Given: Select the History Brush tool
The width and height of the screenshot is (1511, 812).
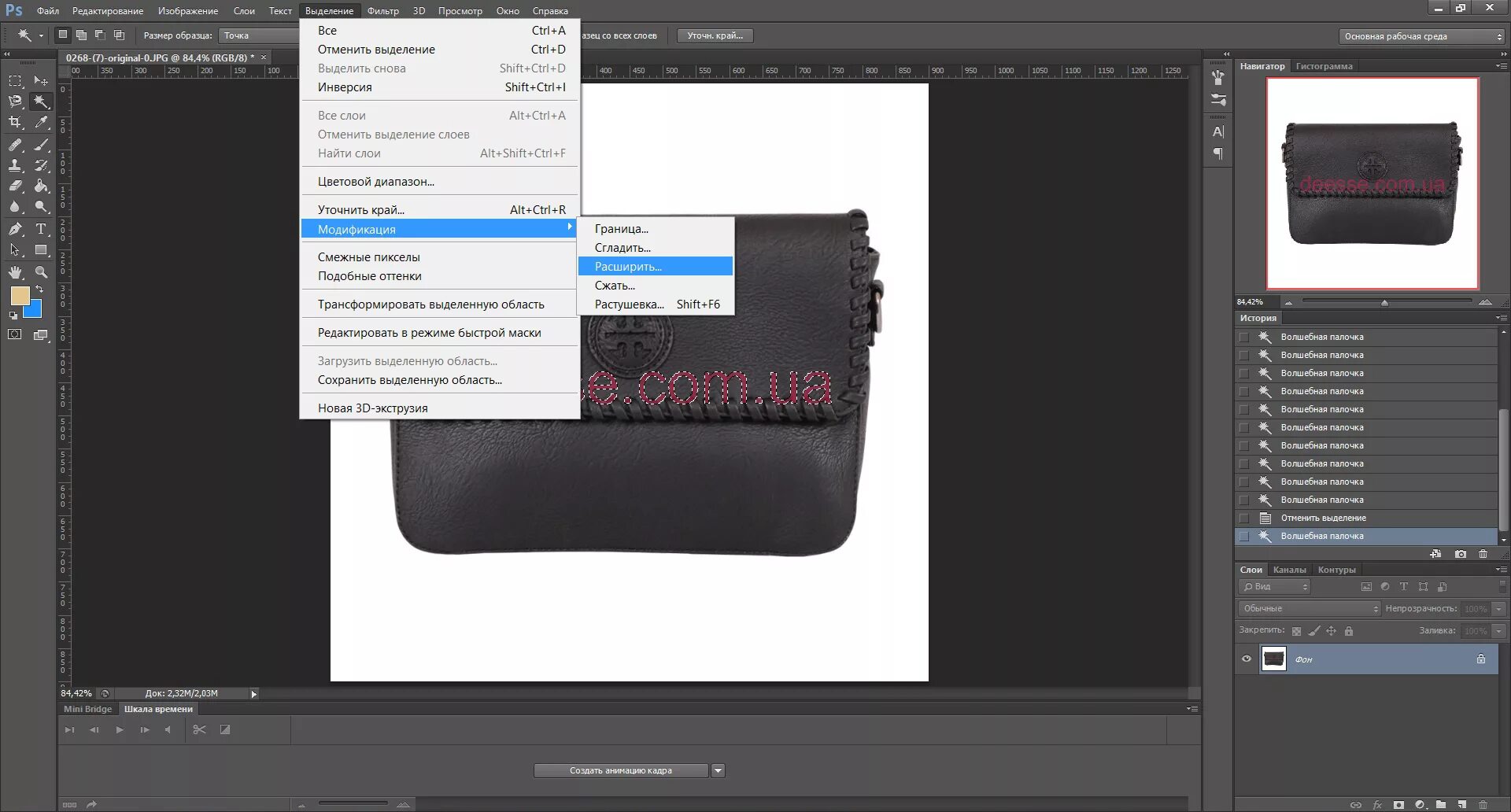Looking at the screenshot, I should [x=41, y=165].
